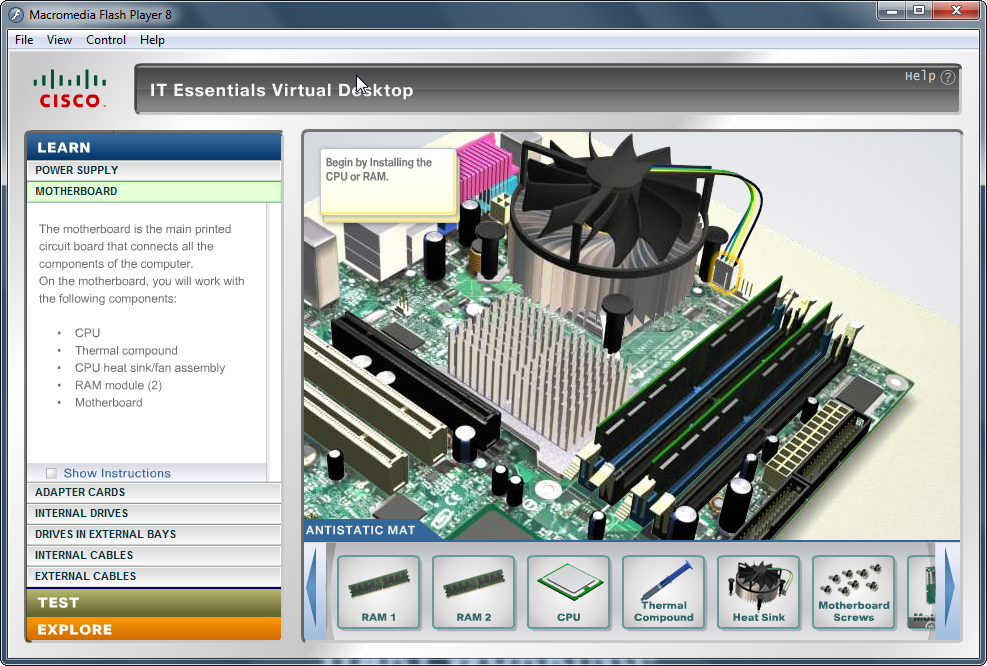Switch to the TEST mode tab
This screenshot has height=666, width=987.
(154, 602)
